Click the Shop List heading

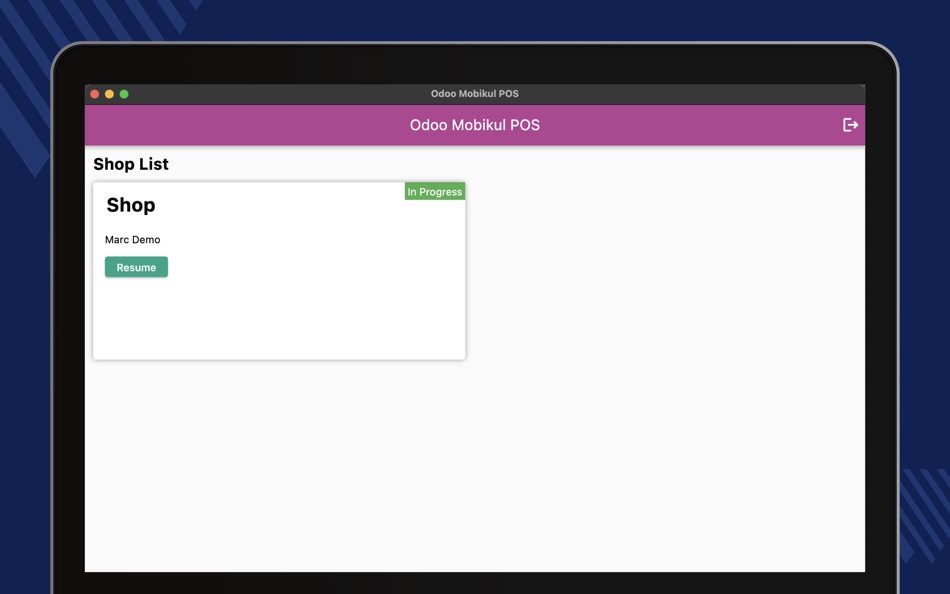coord(131,164)
